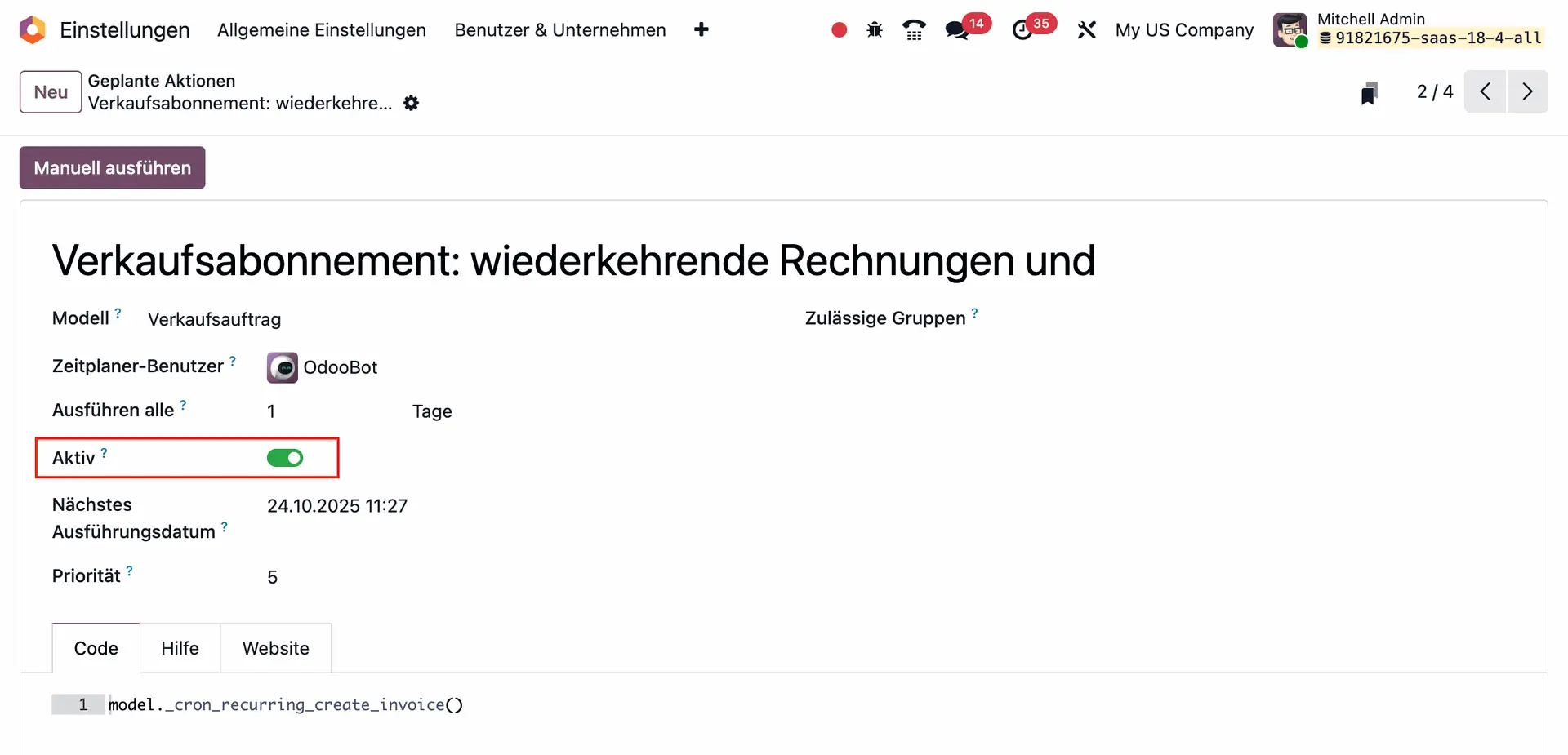Click the Odoo Einstellungen app logo
1568x755 pixels.
(x=33, y=30)
